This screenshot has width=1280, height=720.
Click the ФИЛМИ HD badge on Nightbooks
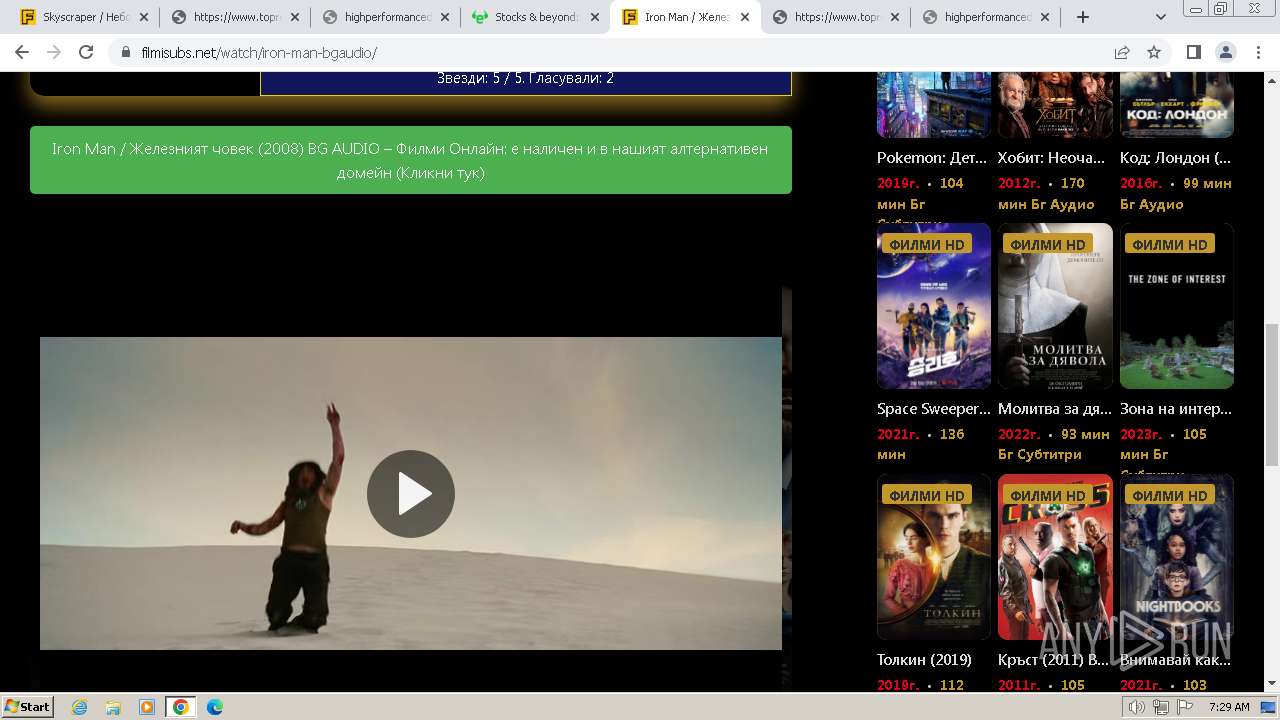[x=1170, y=495]
